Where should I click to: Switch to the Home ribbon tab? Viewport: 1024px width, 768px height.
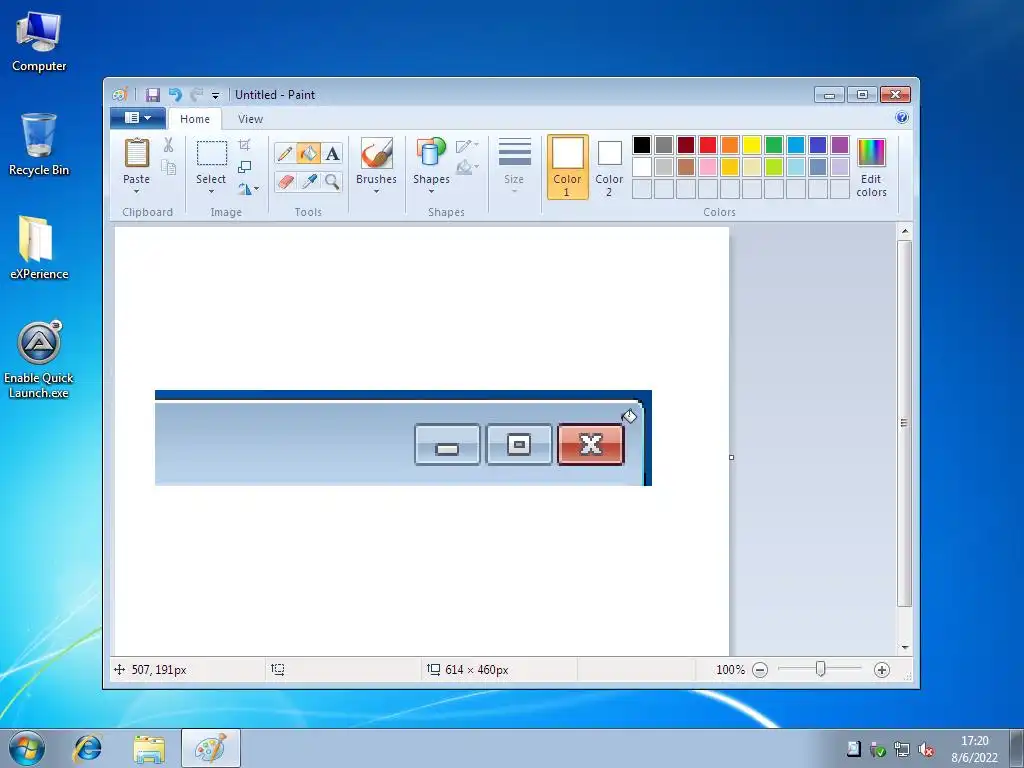tap(195, 119)
